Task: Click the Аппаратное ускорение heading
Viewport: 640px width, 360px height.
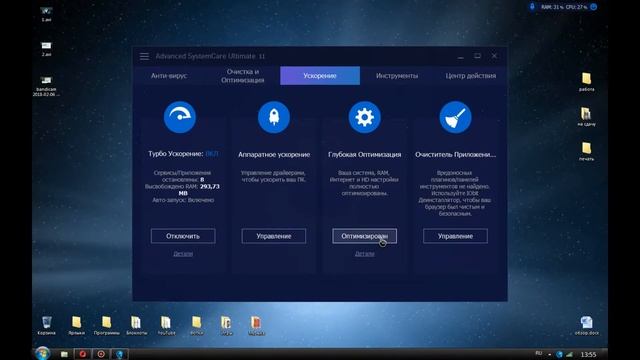Action: [274, 155]
